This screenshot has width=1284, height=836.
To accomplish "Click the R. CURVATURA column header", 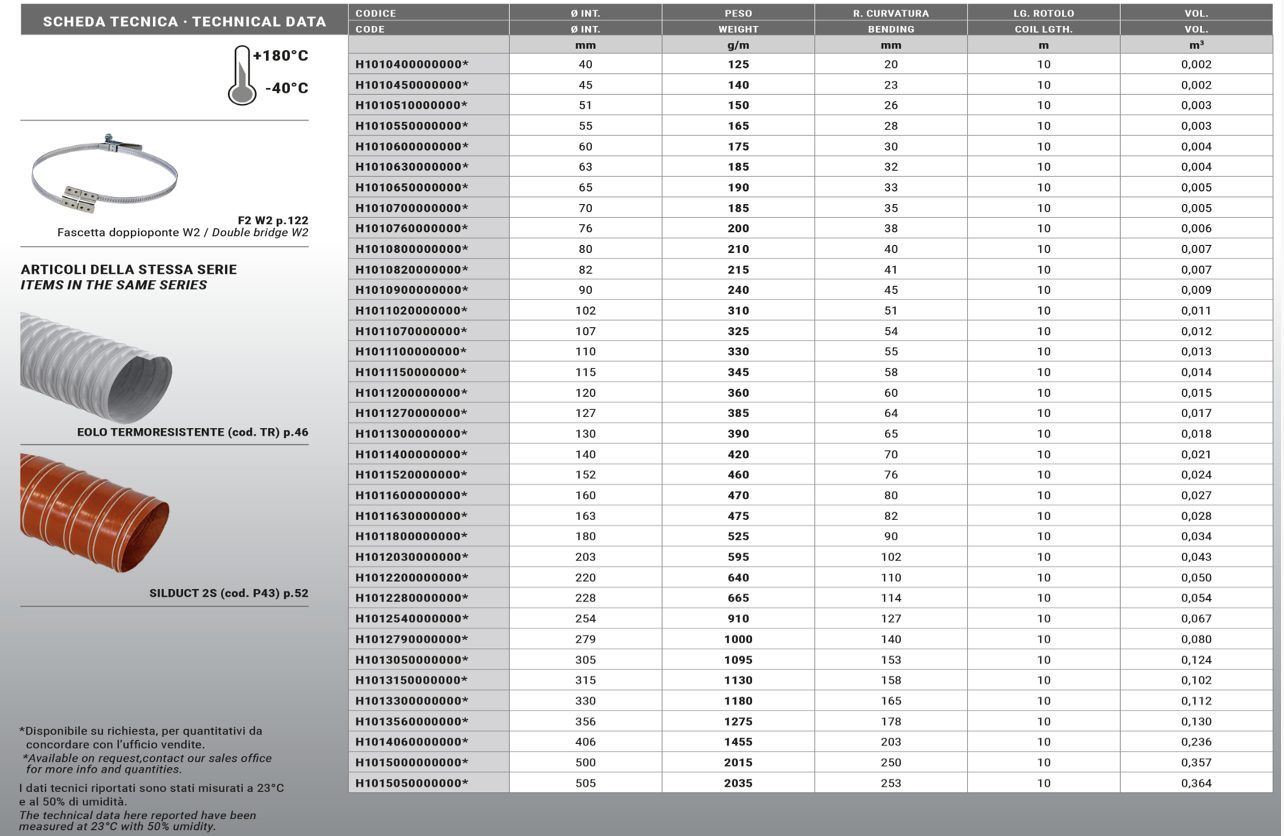I will click(x=890, y=13).
